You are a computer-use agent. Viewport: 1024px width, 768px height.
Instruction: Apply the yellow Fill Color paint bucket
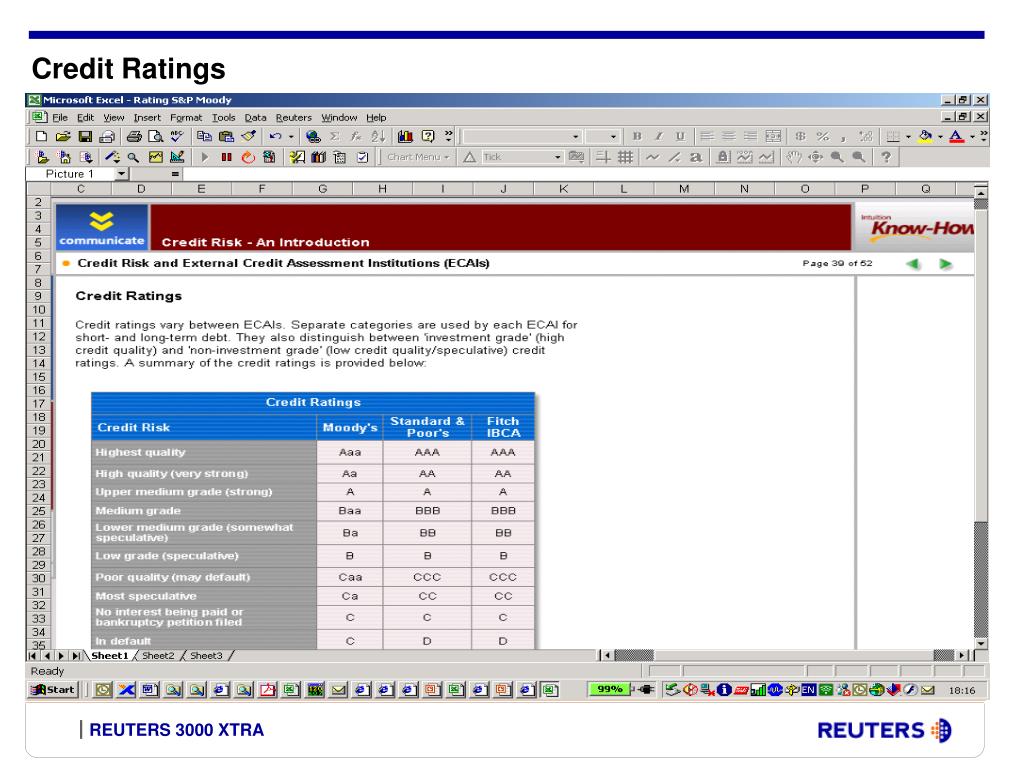click(x=925, y=136)
